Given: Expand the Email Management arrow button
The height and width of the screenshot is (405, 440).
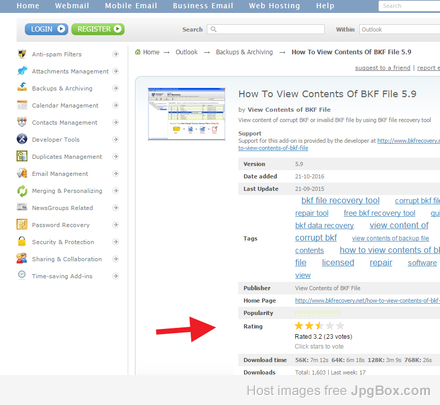Looking at the screenshot, I should tap(115, 174).
